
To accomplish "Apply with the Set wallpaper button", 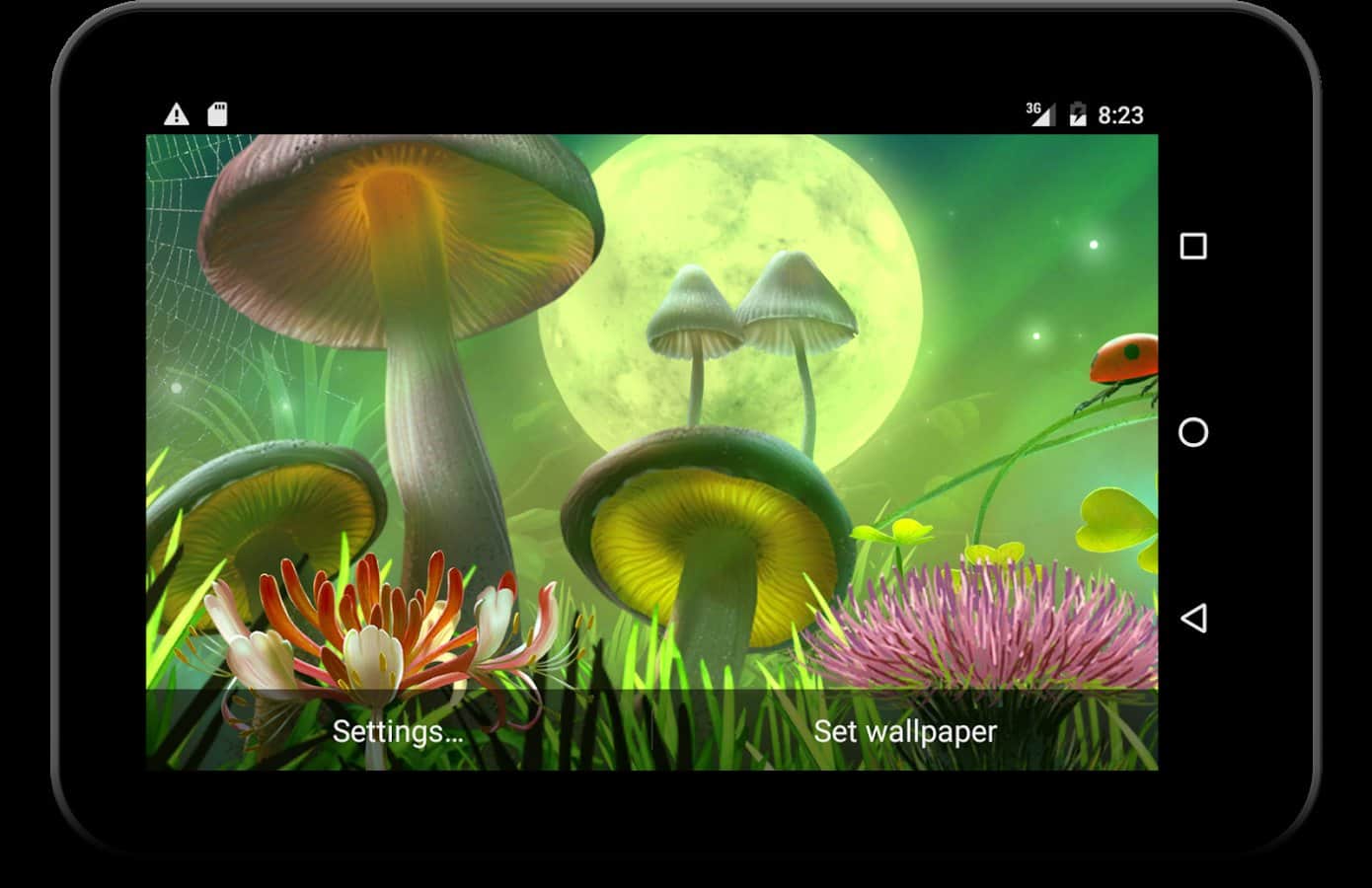I will click(x=904, y=731).
